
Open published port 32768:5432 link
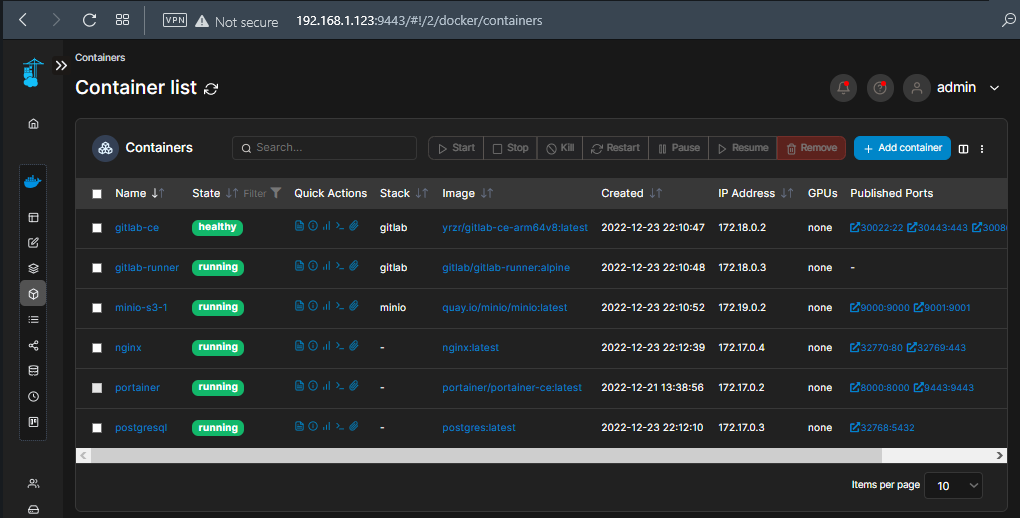882,428
